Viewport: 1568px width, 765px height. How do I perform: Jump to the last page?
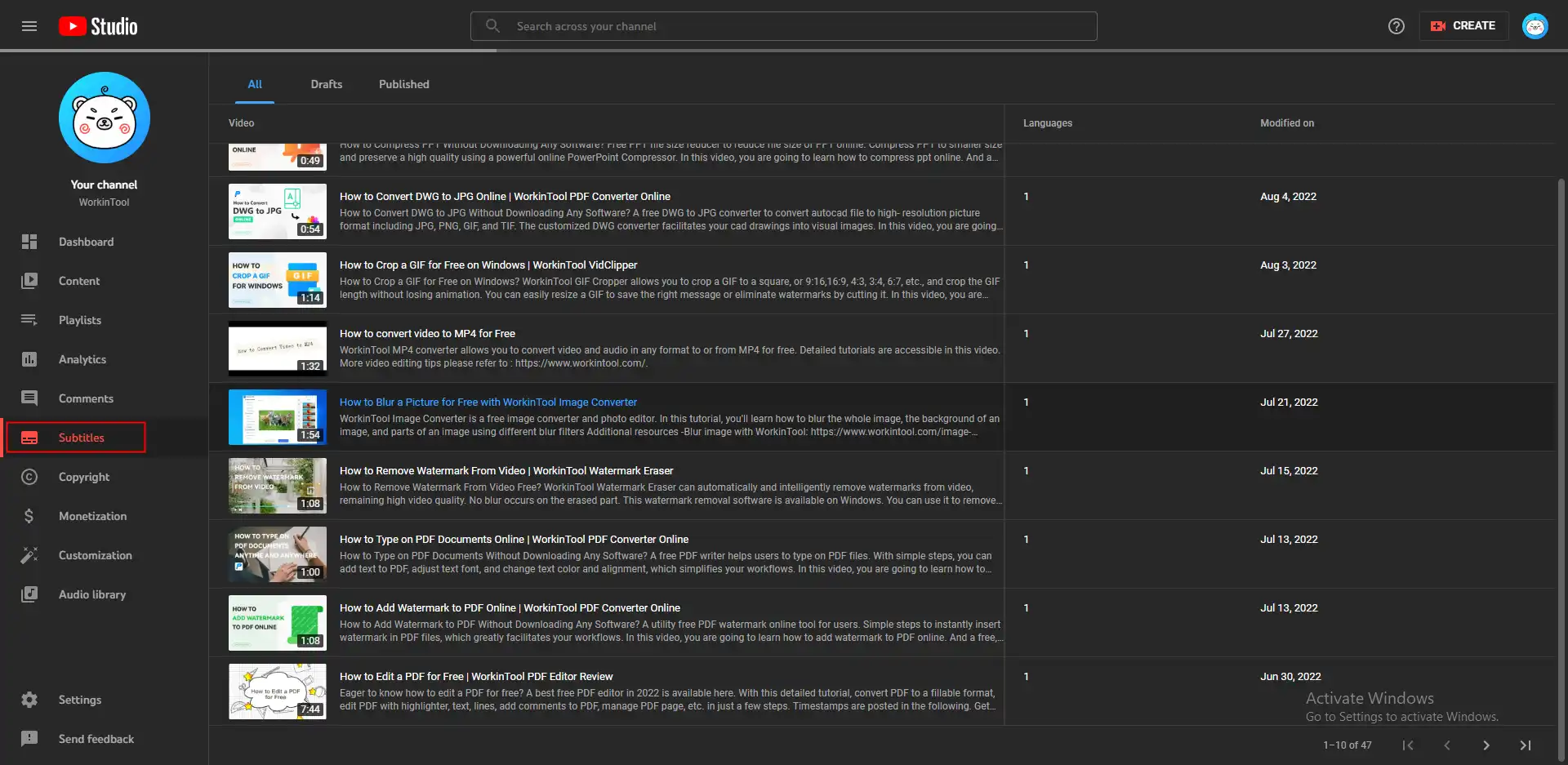pos(1526,745)
